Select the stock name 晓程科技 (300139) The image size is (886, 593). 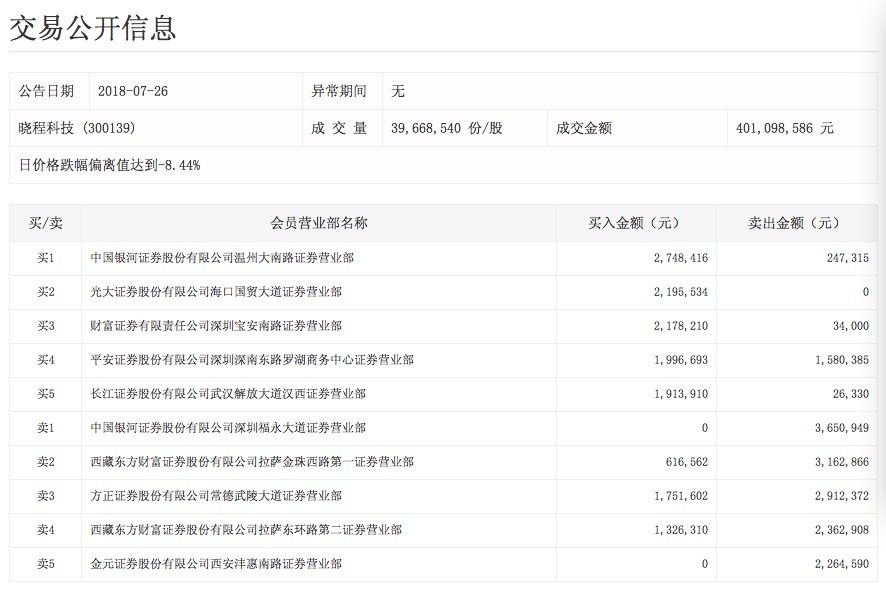tap(77, 128)
